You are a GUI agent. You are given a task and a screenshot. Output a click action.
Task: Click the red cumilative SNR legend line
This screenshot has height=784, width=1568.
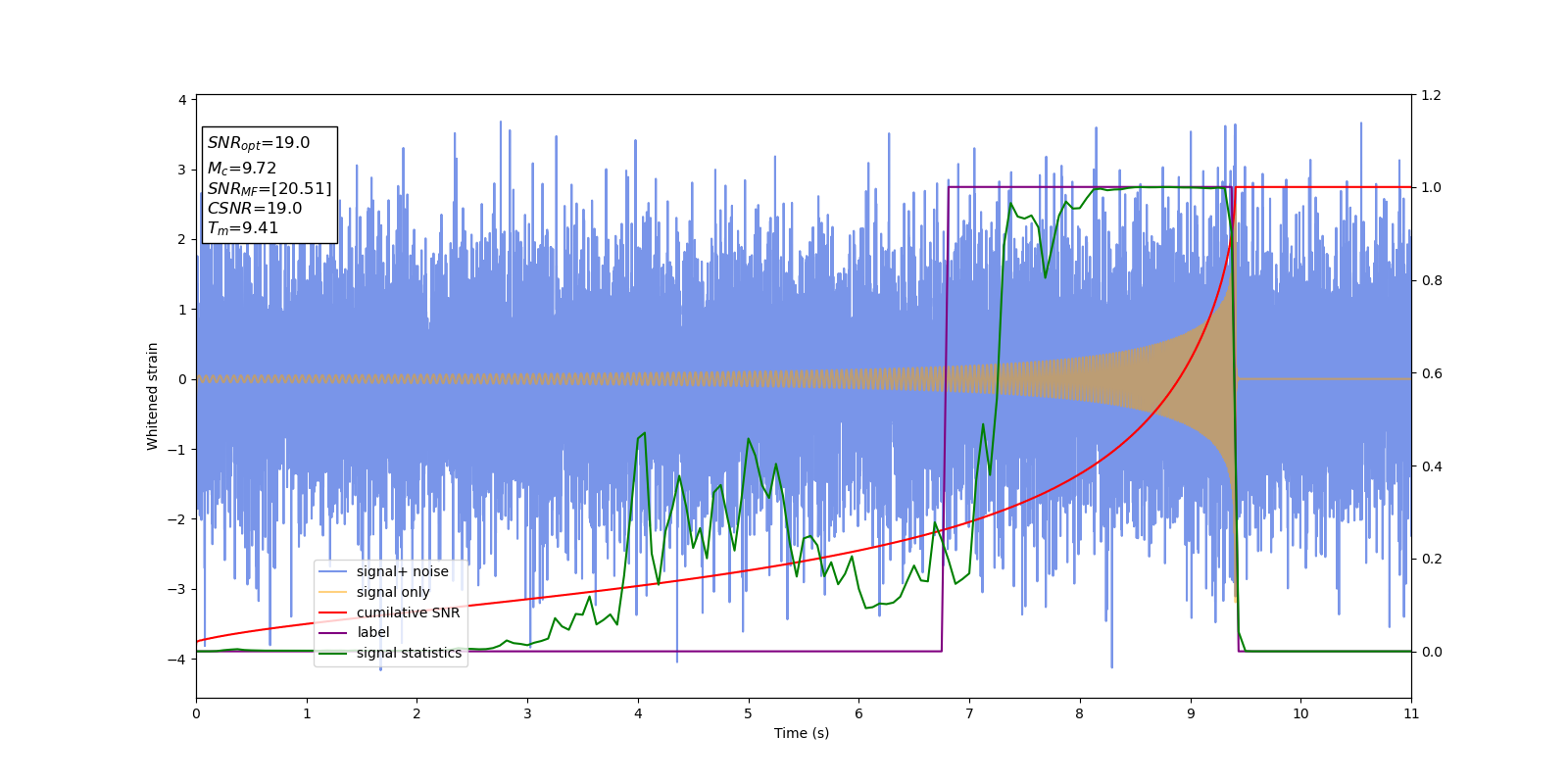pos(333,612)
